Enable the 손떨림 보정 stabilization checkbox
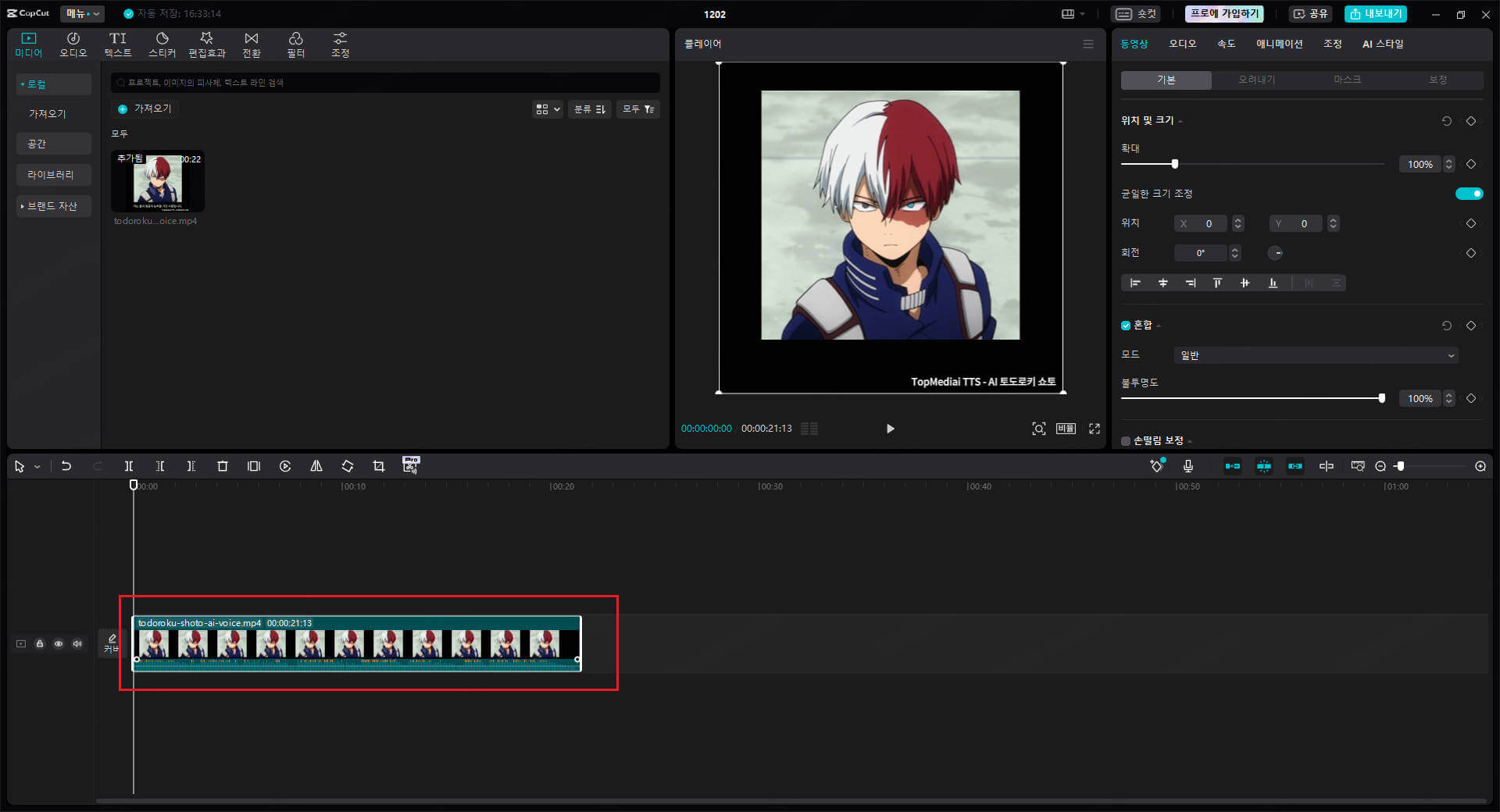The height and width of the screenshot is (812, 1500). click(x=1126, y=441)
